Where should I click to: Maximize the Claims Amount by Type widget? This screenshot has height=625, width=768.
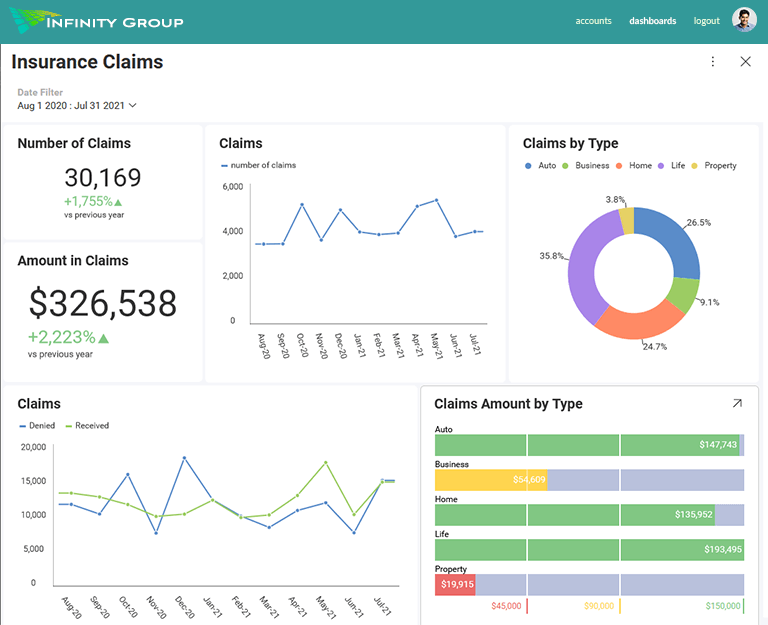click(737, 404)
